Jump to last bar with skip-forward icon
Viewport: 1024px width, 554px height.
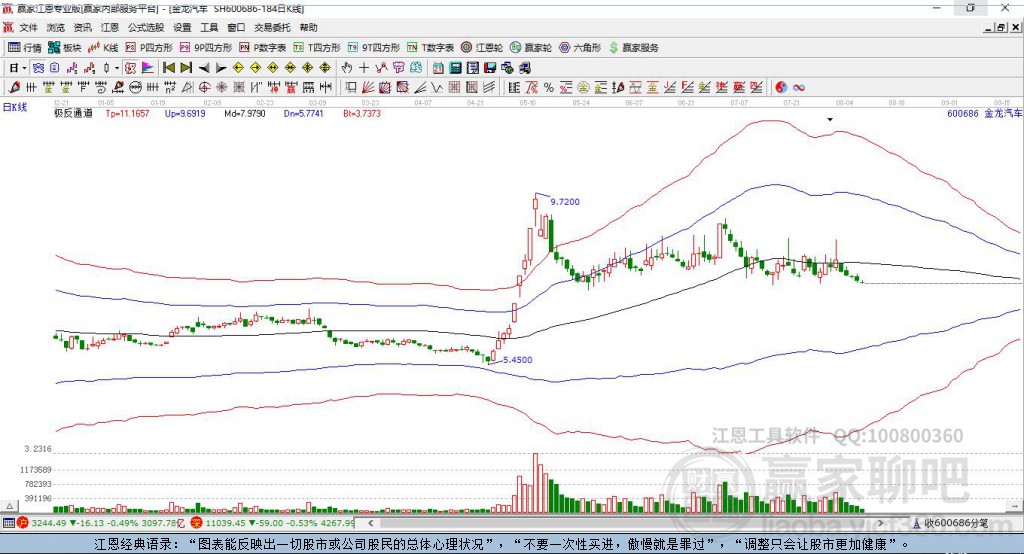[x=186, y=68]
